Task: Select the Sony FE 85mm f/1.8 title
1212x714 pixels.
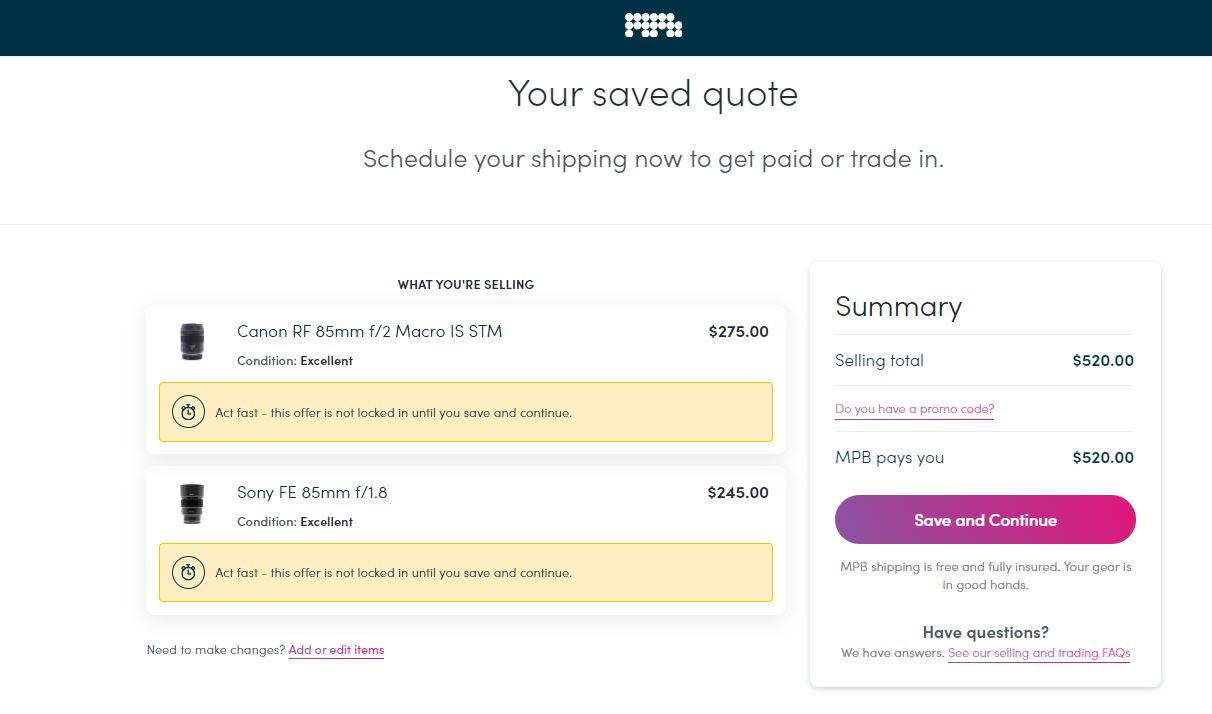Action: point(311,492)
